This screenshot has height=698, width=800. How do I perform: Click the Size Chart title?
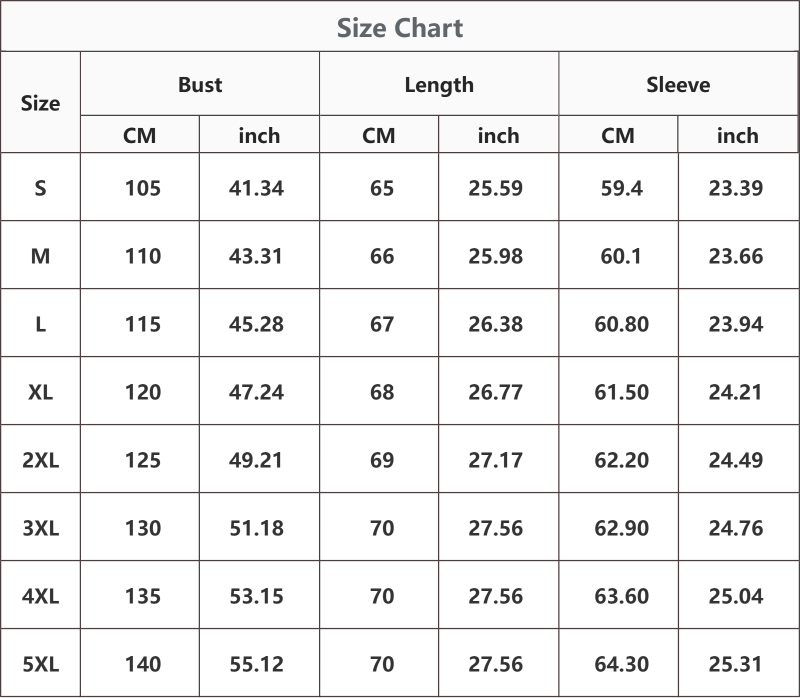[399, 28]
